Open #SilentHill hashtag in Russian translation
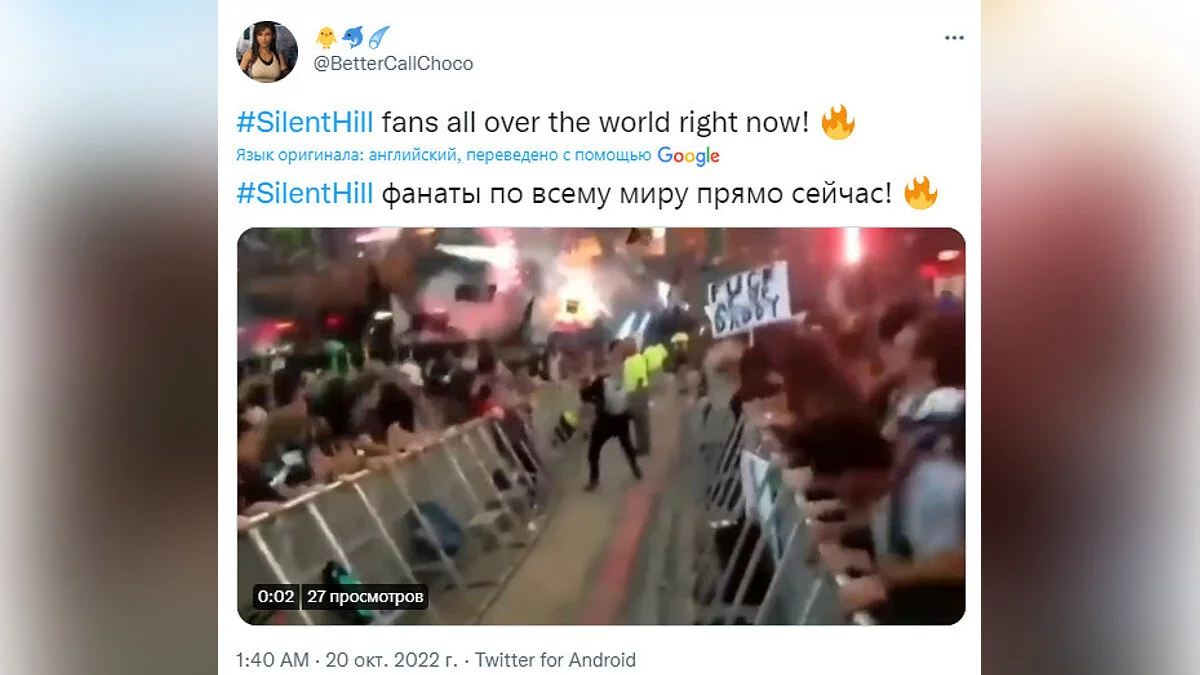Screen dimensions: 1200x675 point(305,194)
